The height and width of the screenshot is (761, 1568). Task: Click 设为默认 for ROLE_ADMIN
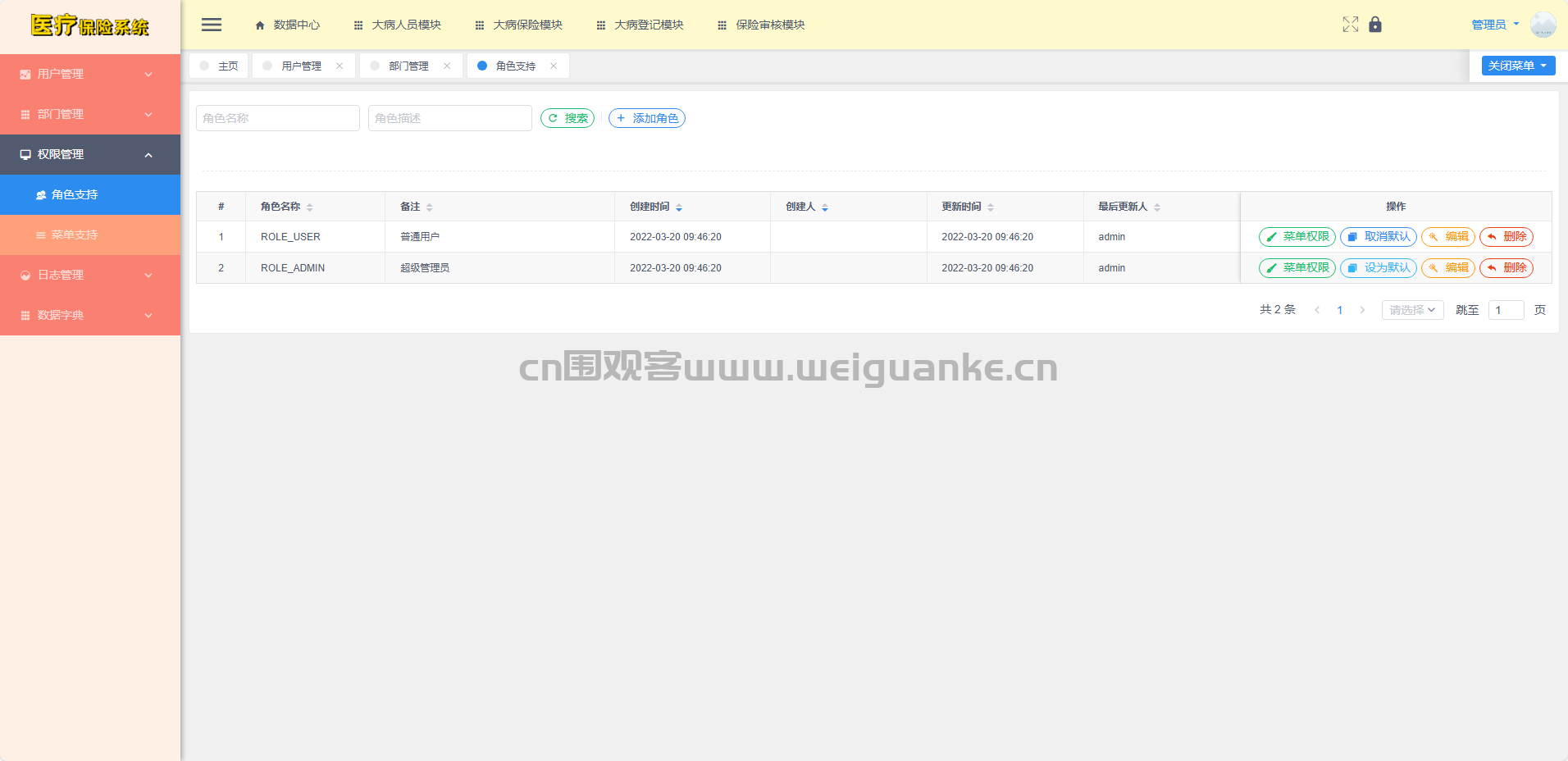(1379, 268)
